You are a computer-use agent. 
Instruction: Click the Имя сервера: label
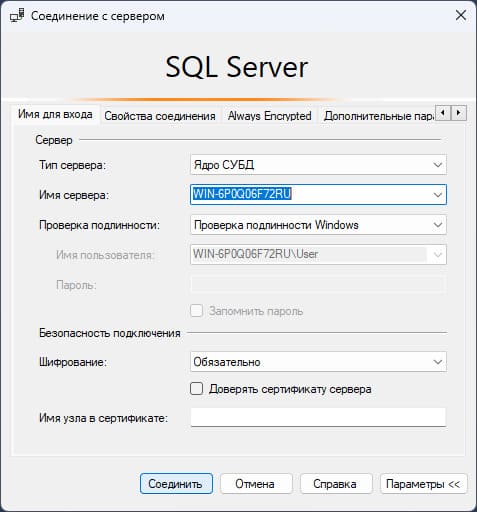coord(74,195)
